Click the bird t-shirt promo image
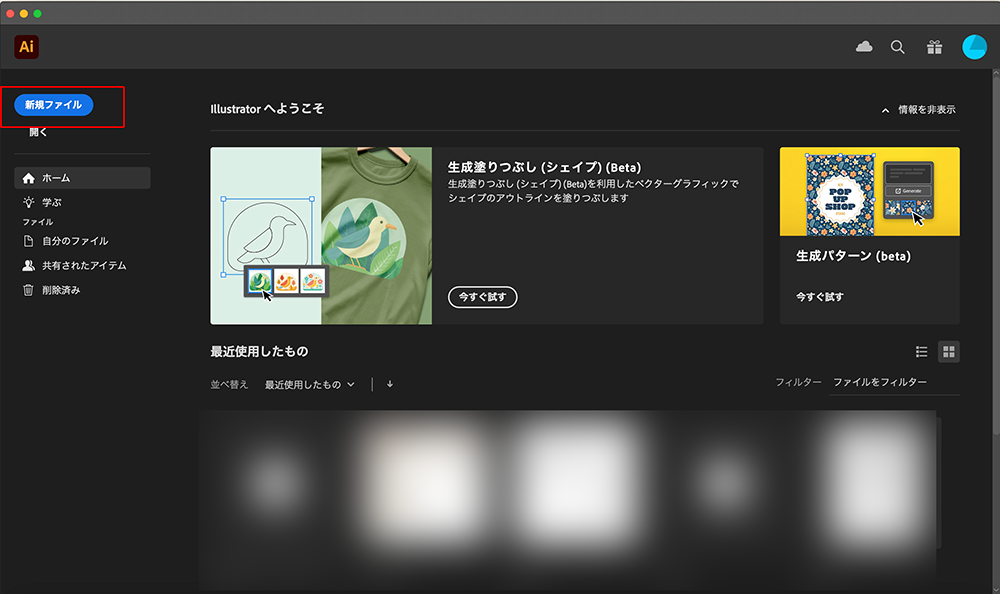The width and height of the screenshot is (1000, 594). pyautogui.click(x=321, y=235)
